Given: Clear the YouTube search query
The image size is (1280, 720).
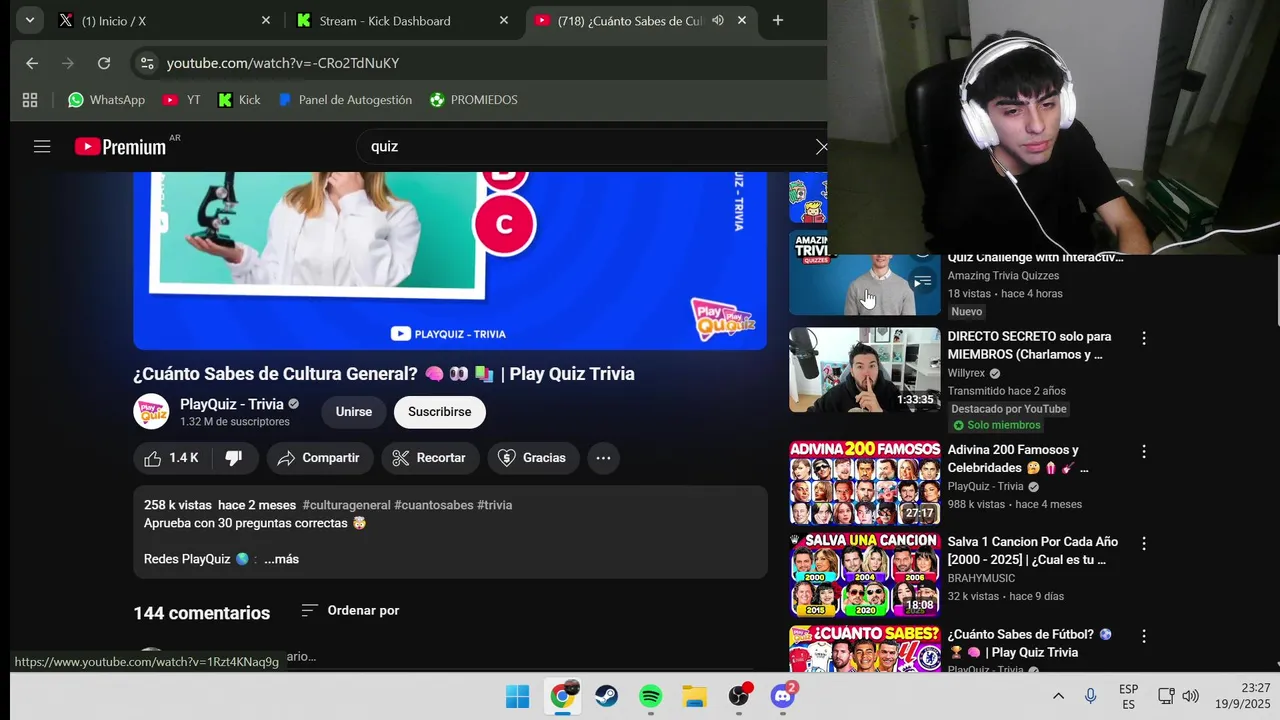Looking at the screenshot, I should pos(821,147).
